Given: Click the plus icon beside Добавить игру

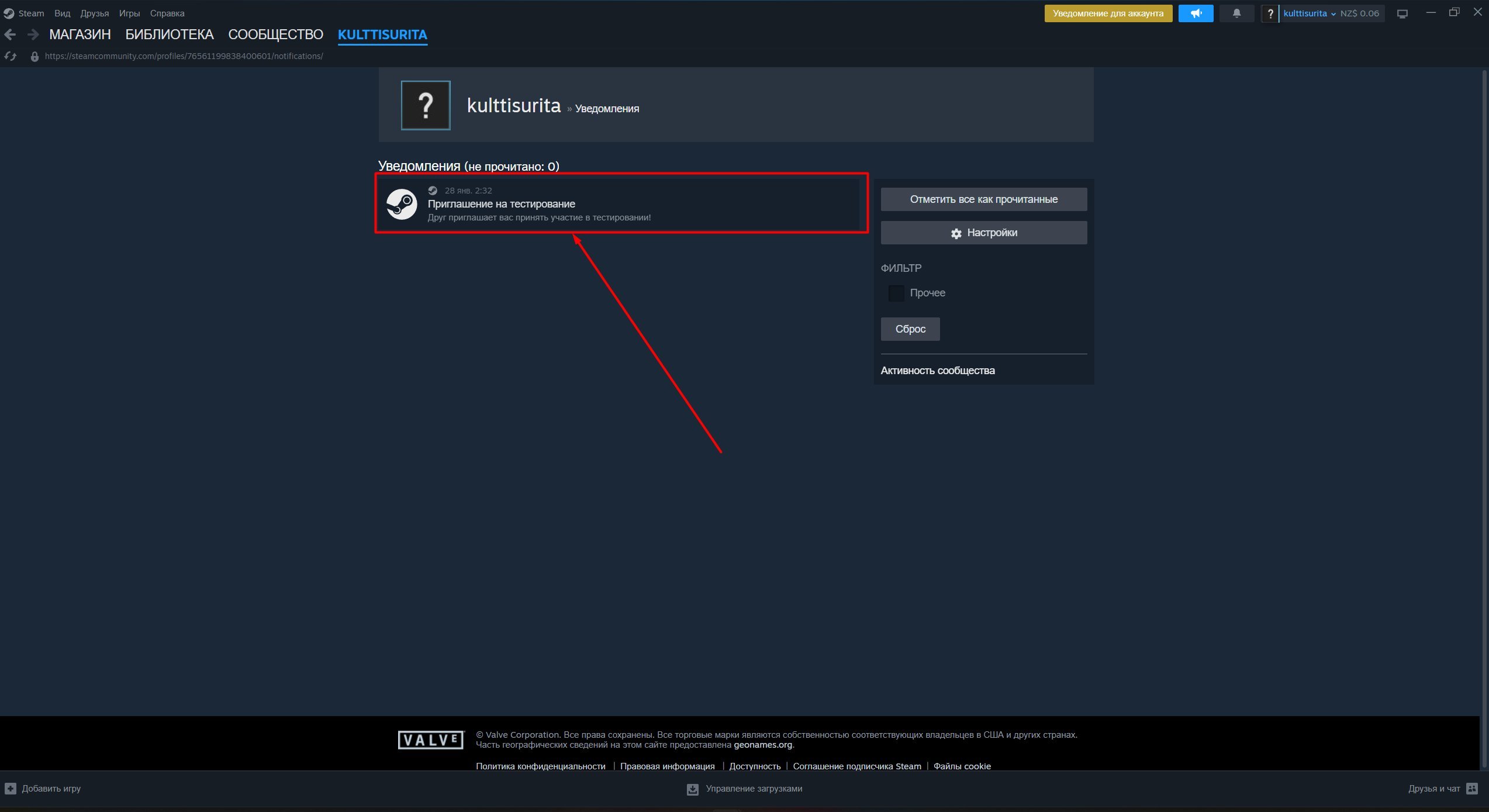Looking at the screenshot, I should pos(11,789).
